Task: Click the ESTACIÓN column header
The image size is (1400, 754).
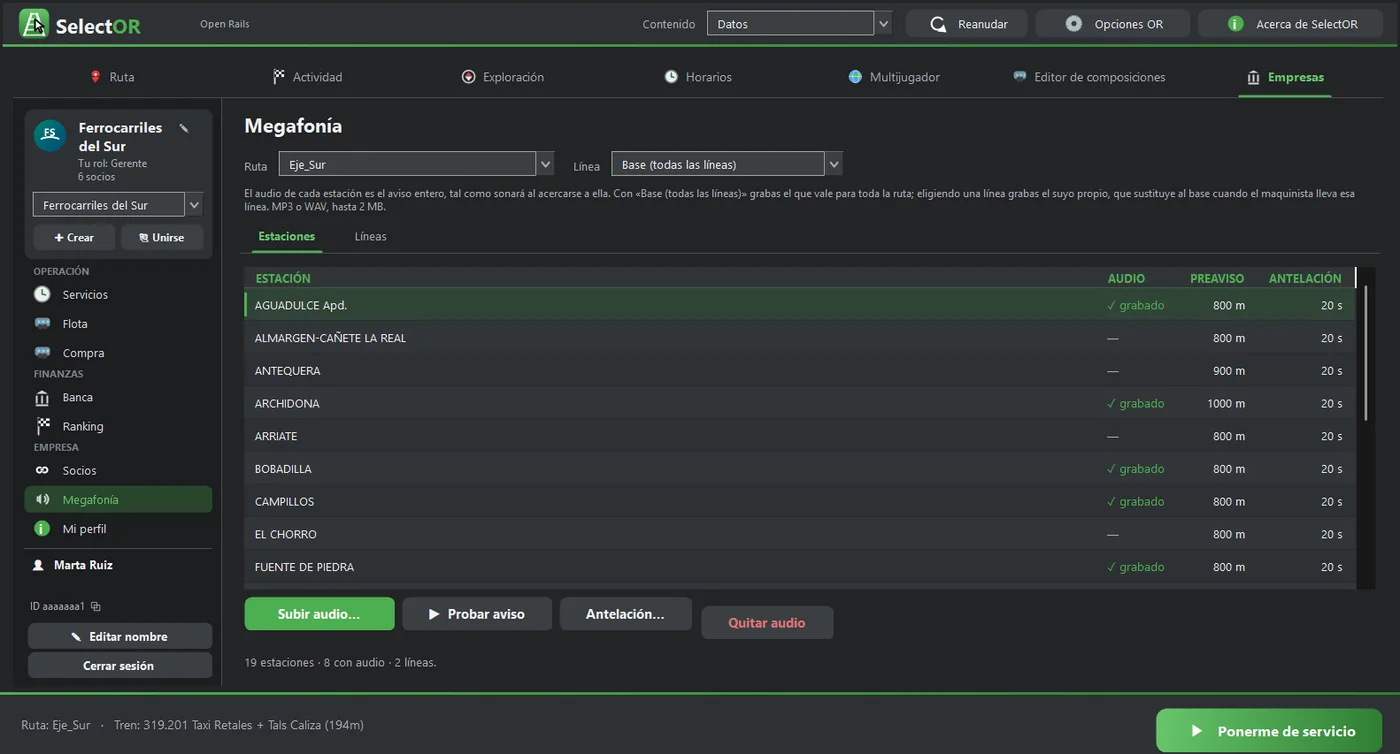Action: (283, 278)
